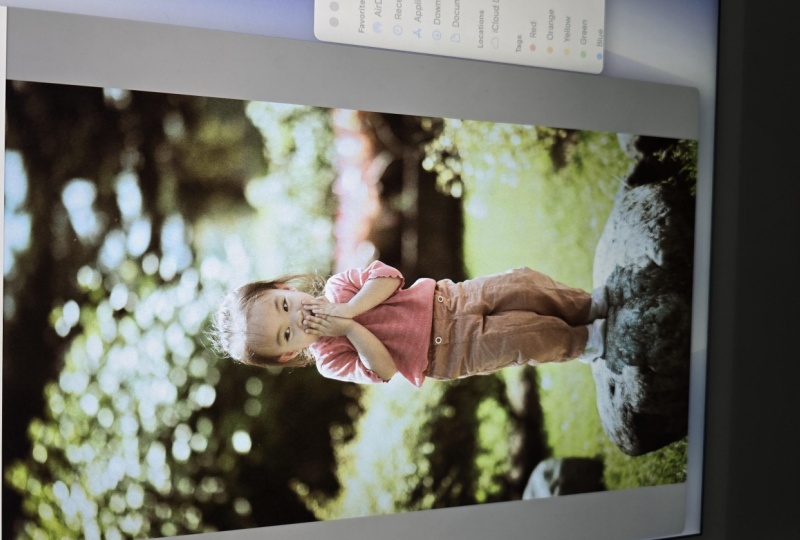
Task: Select the Blue tag
Action: (x=599, y=43)
